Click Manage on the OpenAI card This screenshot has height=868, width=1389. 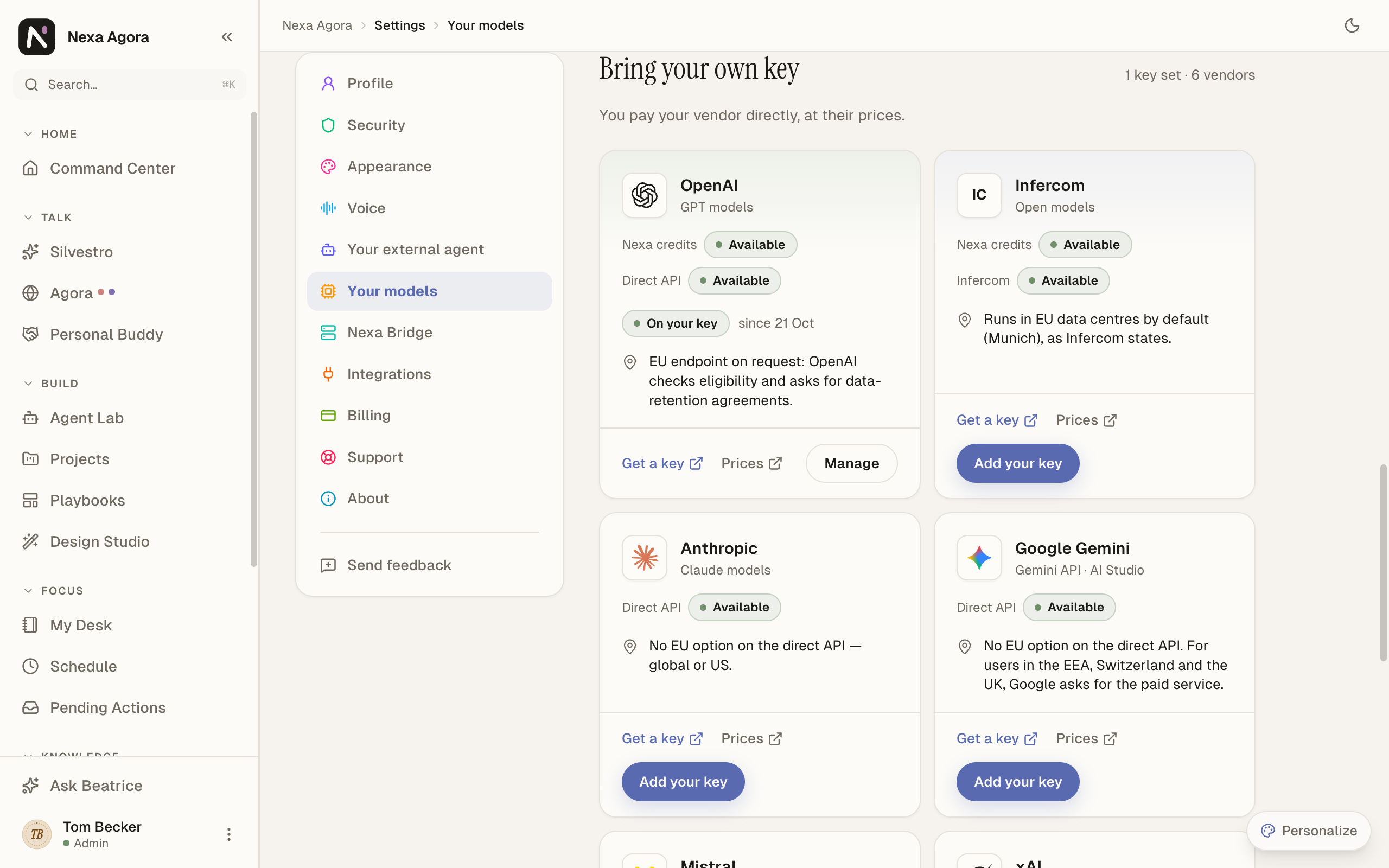851,463
